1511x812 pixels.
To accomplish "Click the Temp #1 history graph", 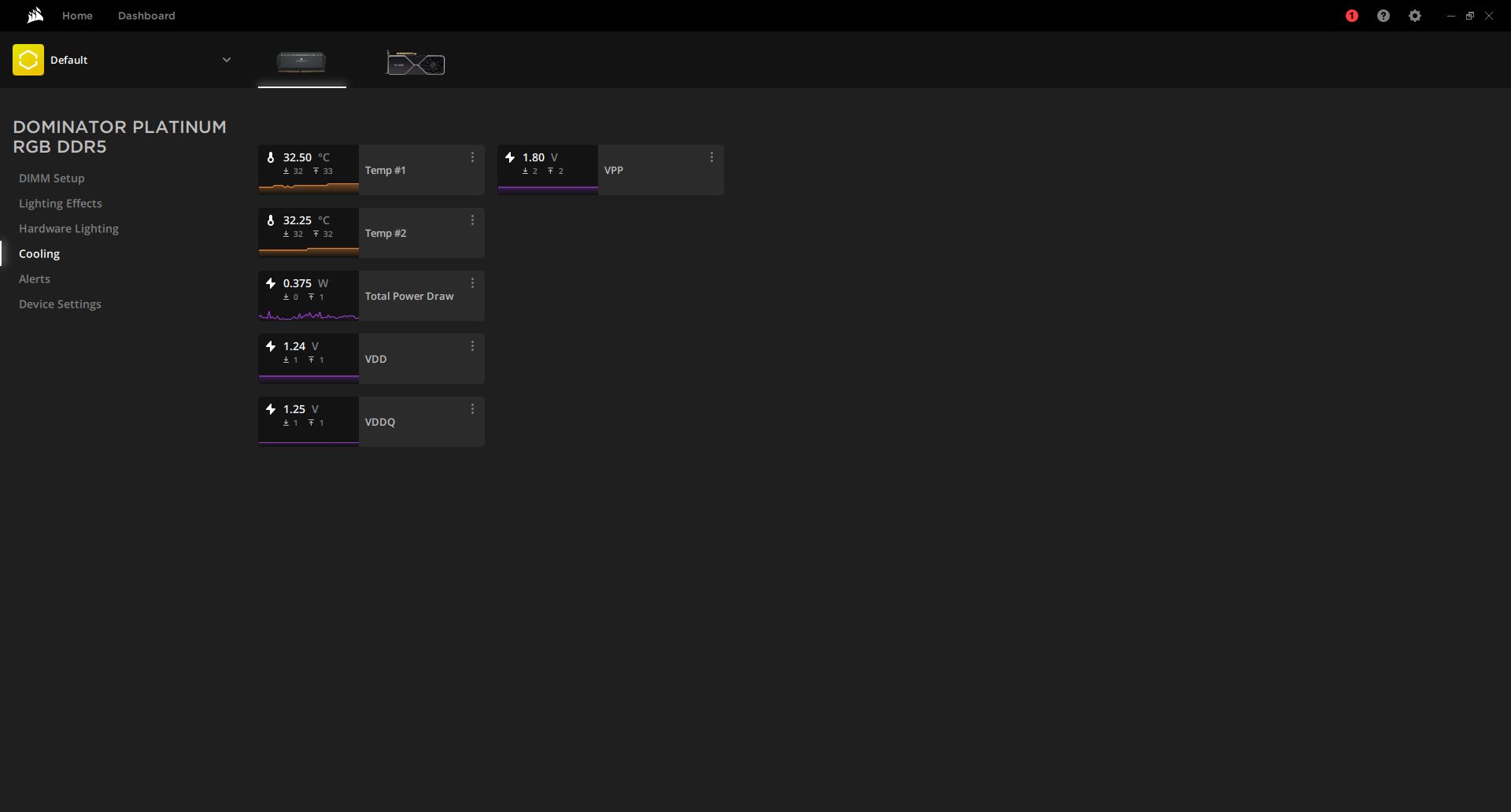I will pyautogui.click(x=308, y=187).
